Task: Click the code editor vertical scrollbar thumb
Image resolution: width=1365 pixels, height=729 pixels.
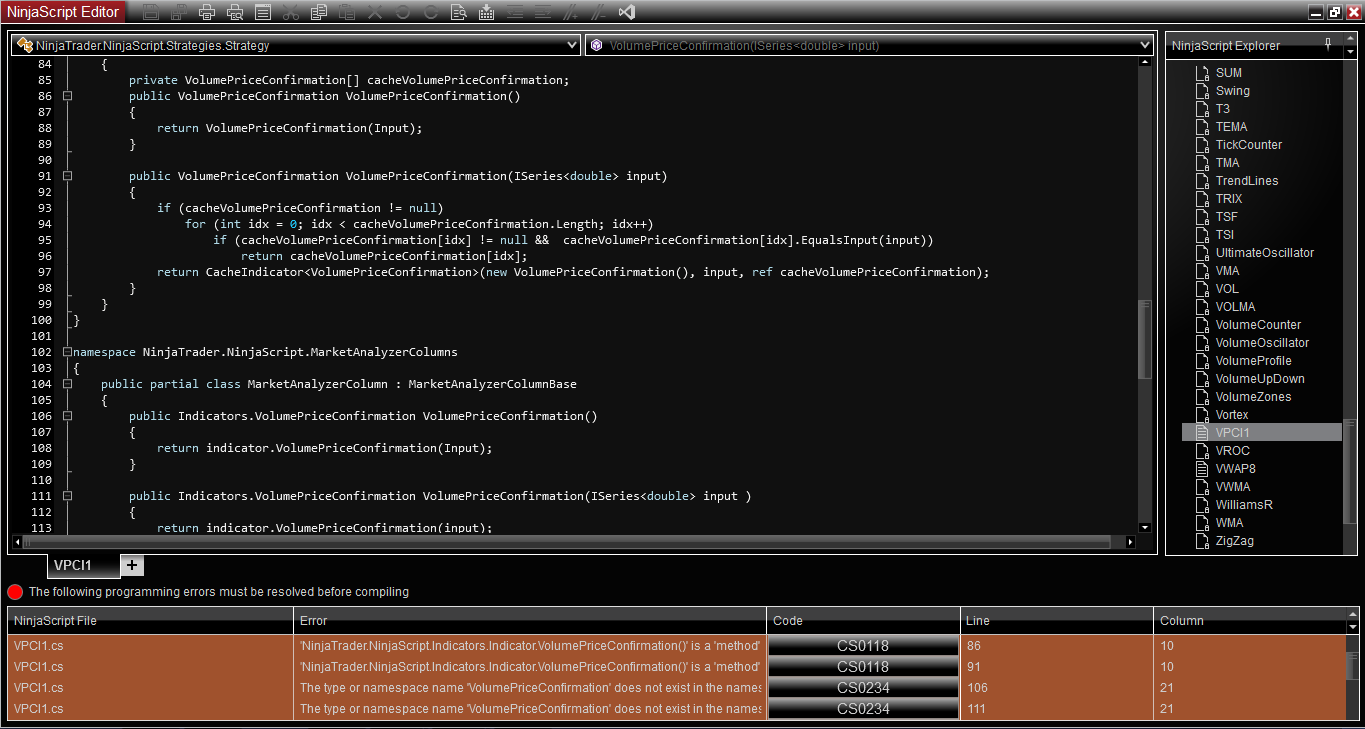Action: (1146, 339)
